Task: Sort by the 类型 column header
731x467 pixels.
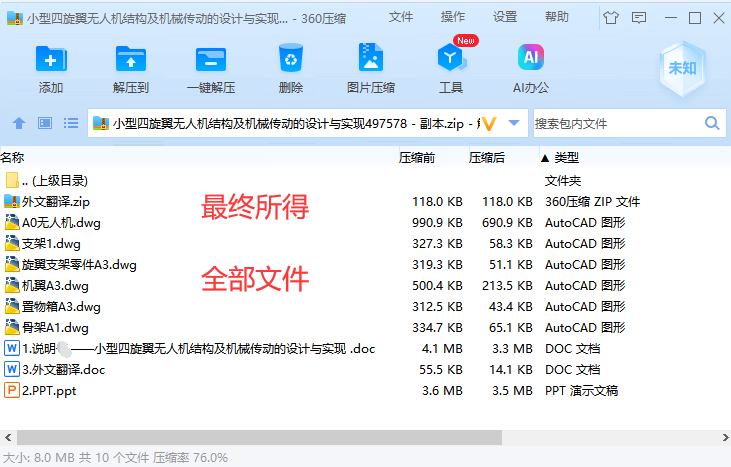Action: tap(566, 158)
